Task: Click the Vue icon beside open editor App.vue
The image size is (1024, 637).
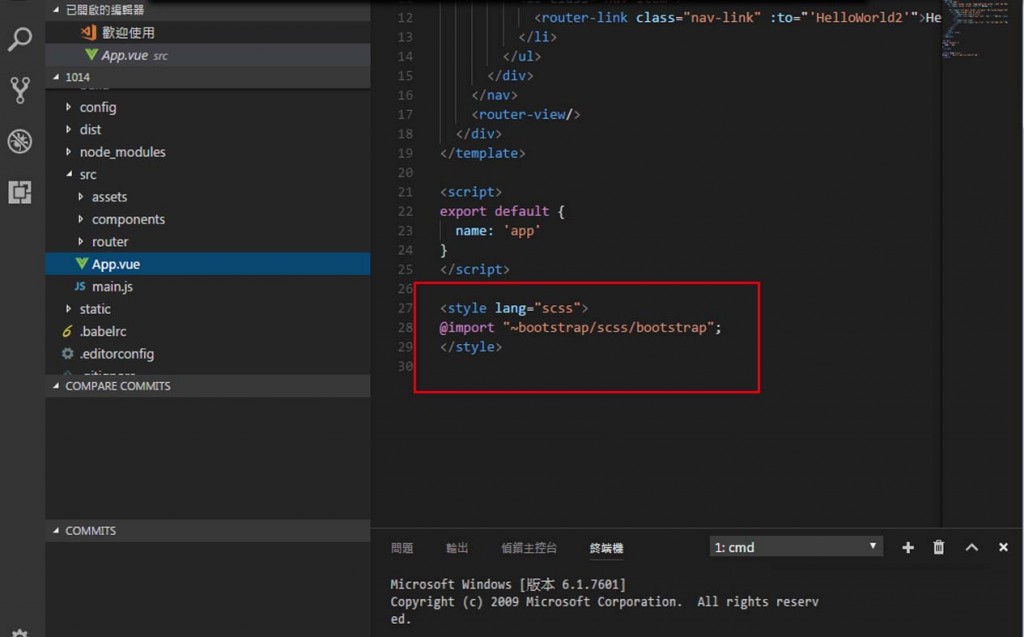Action: click(91, 55)
